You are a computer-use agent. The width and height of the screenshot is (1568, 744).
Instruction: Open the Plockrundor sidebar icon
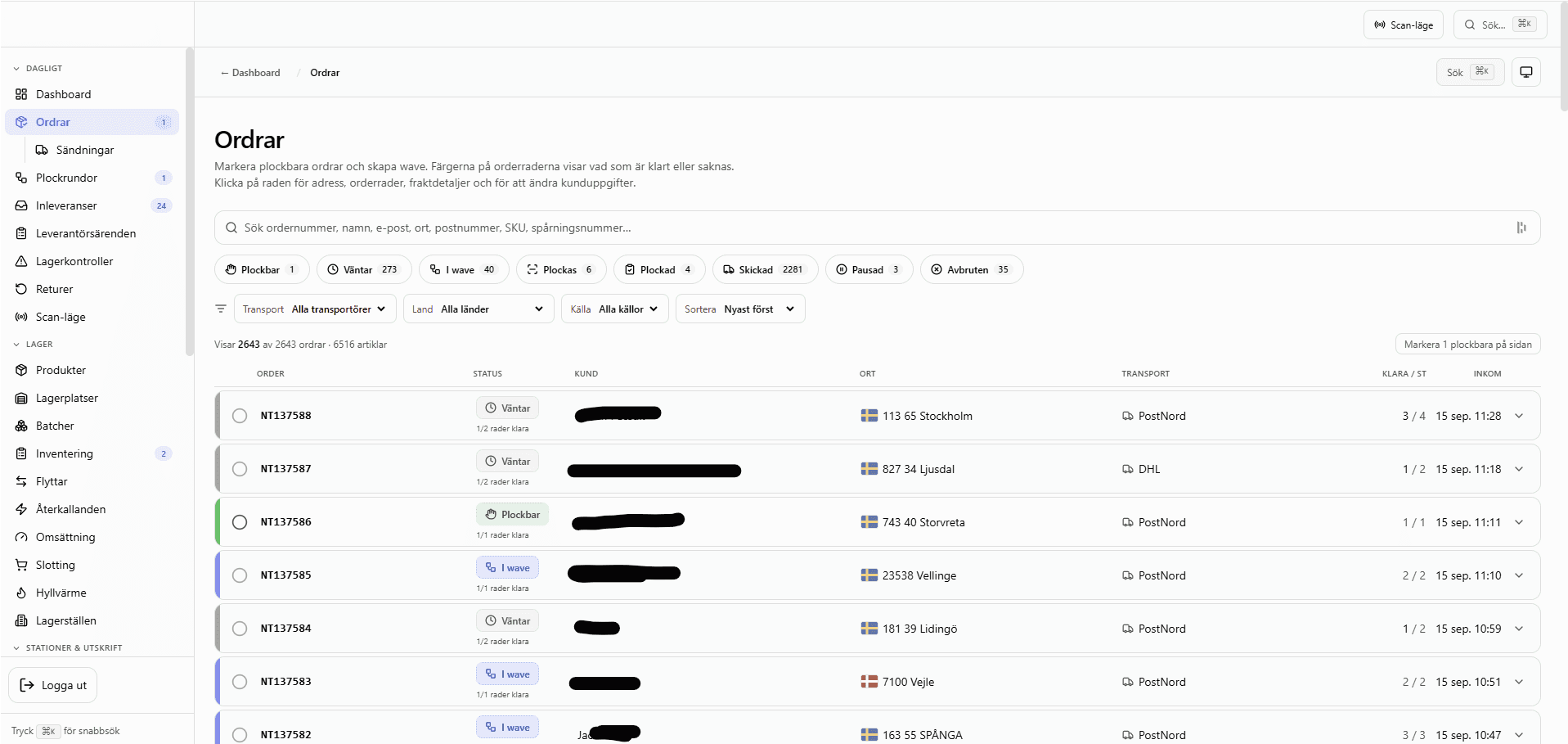coord(21,178)
